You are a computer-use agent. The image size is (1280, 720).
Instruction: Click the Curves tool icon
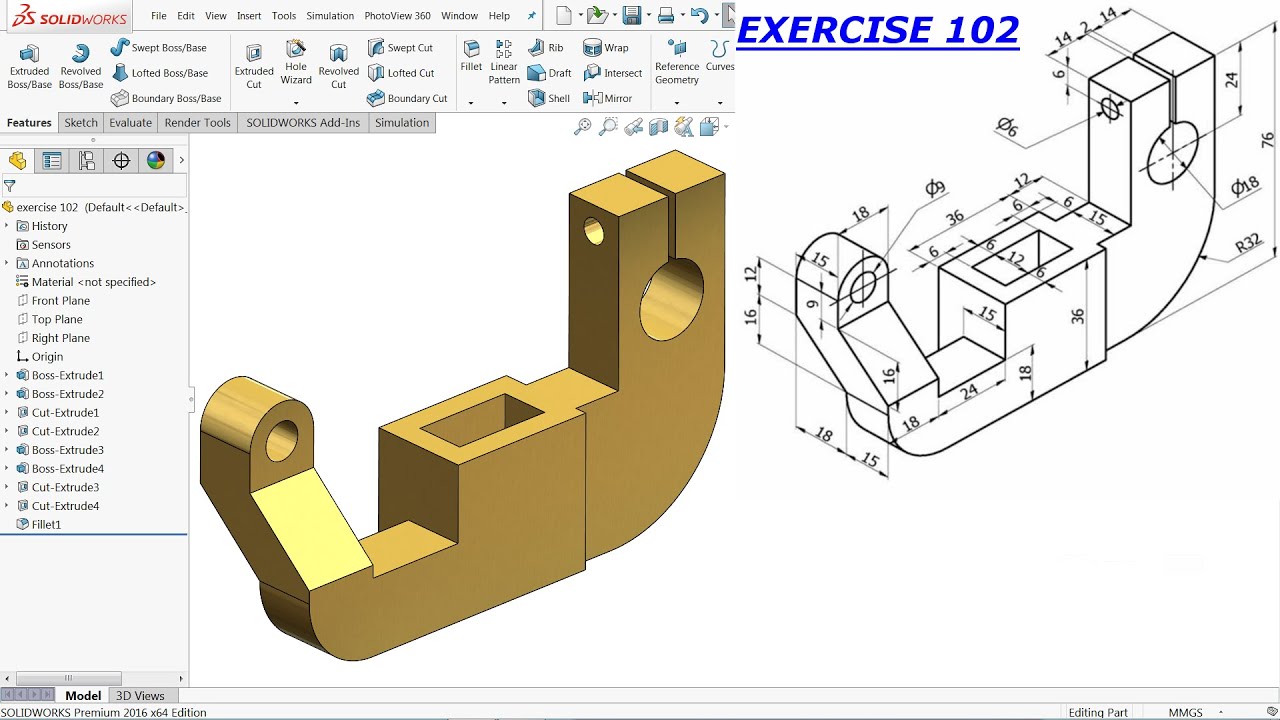coord(719,48)
